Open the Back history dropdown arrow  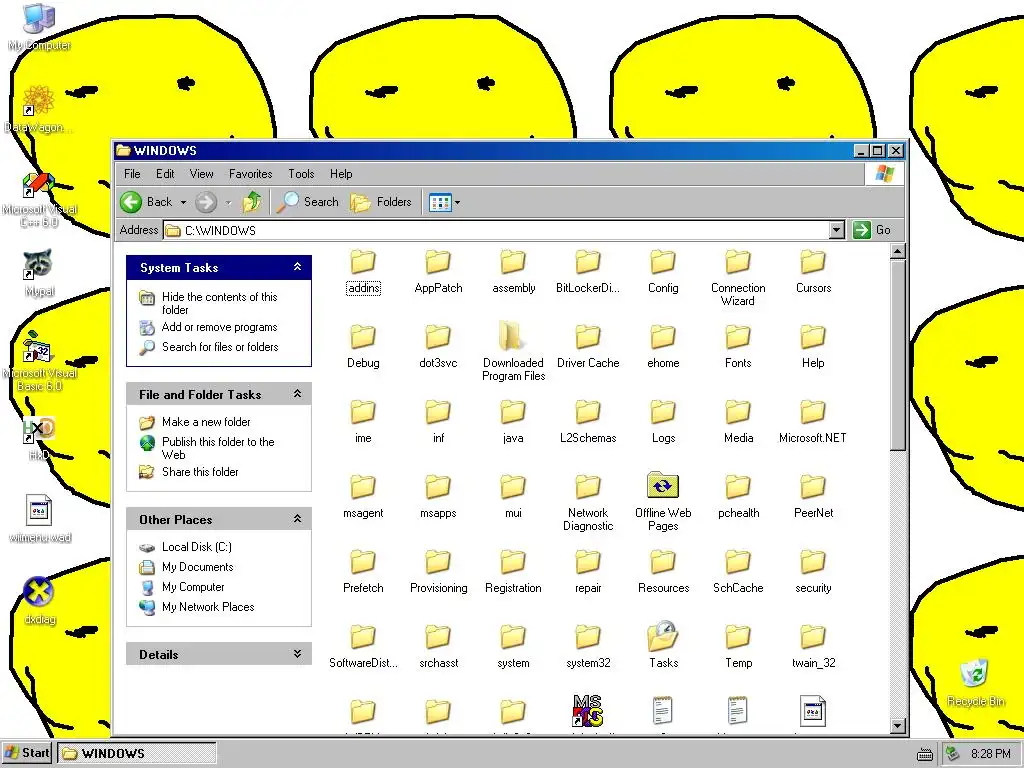click(x=184, y=202)
